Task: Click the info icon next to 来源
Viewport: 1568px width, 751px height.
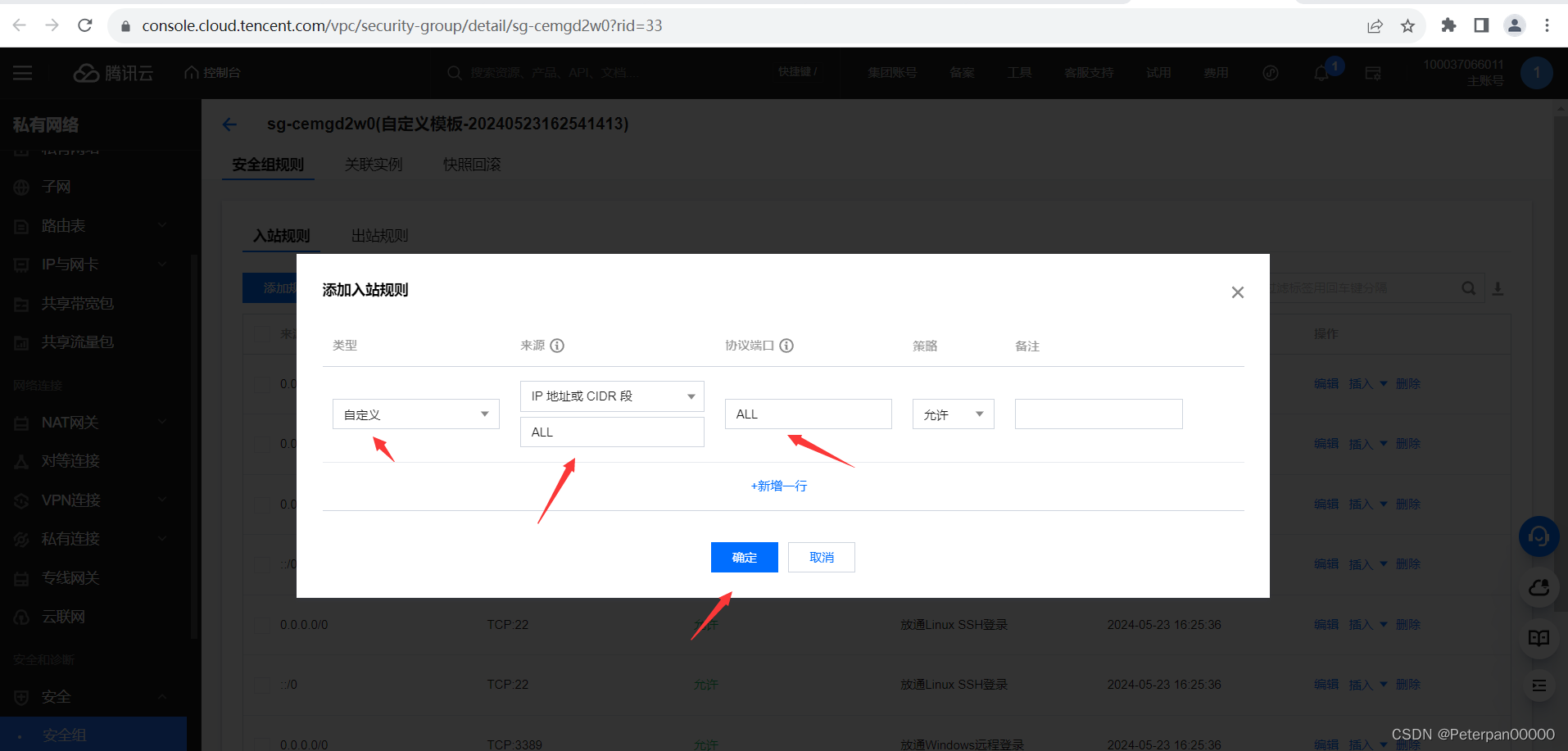Action: [x=557, y=346]
